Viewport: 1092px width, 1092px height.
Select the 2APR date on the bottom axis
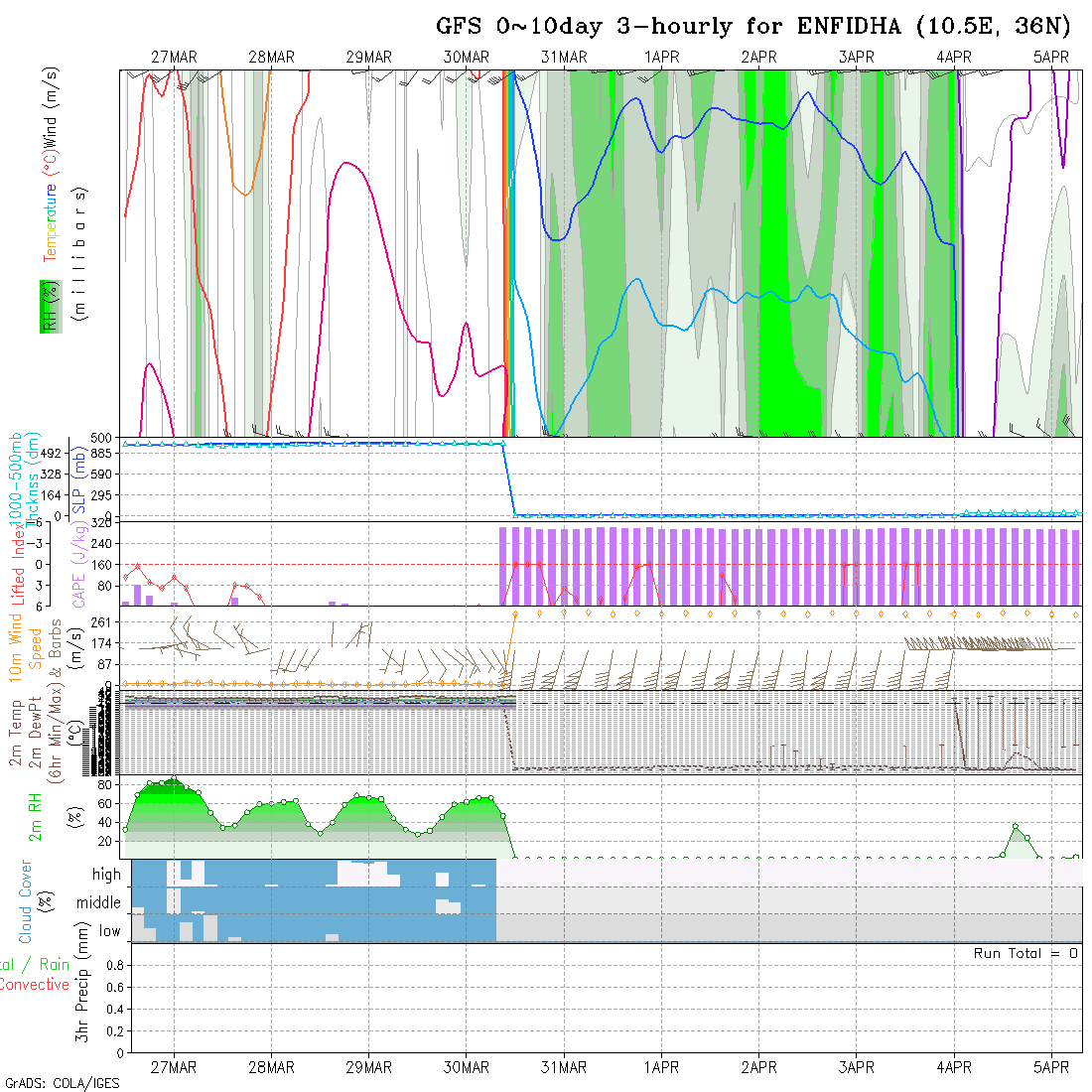758,1067
